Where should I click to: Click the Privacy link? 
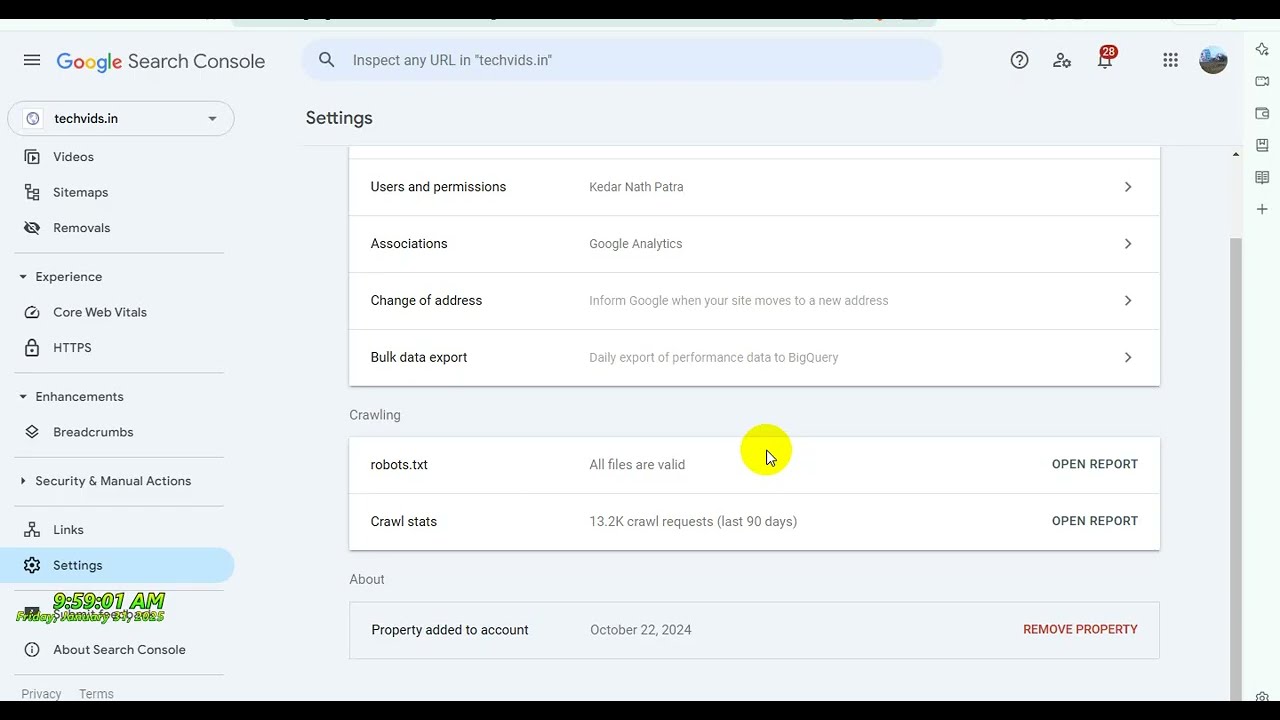coord(41,694)
